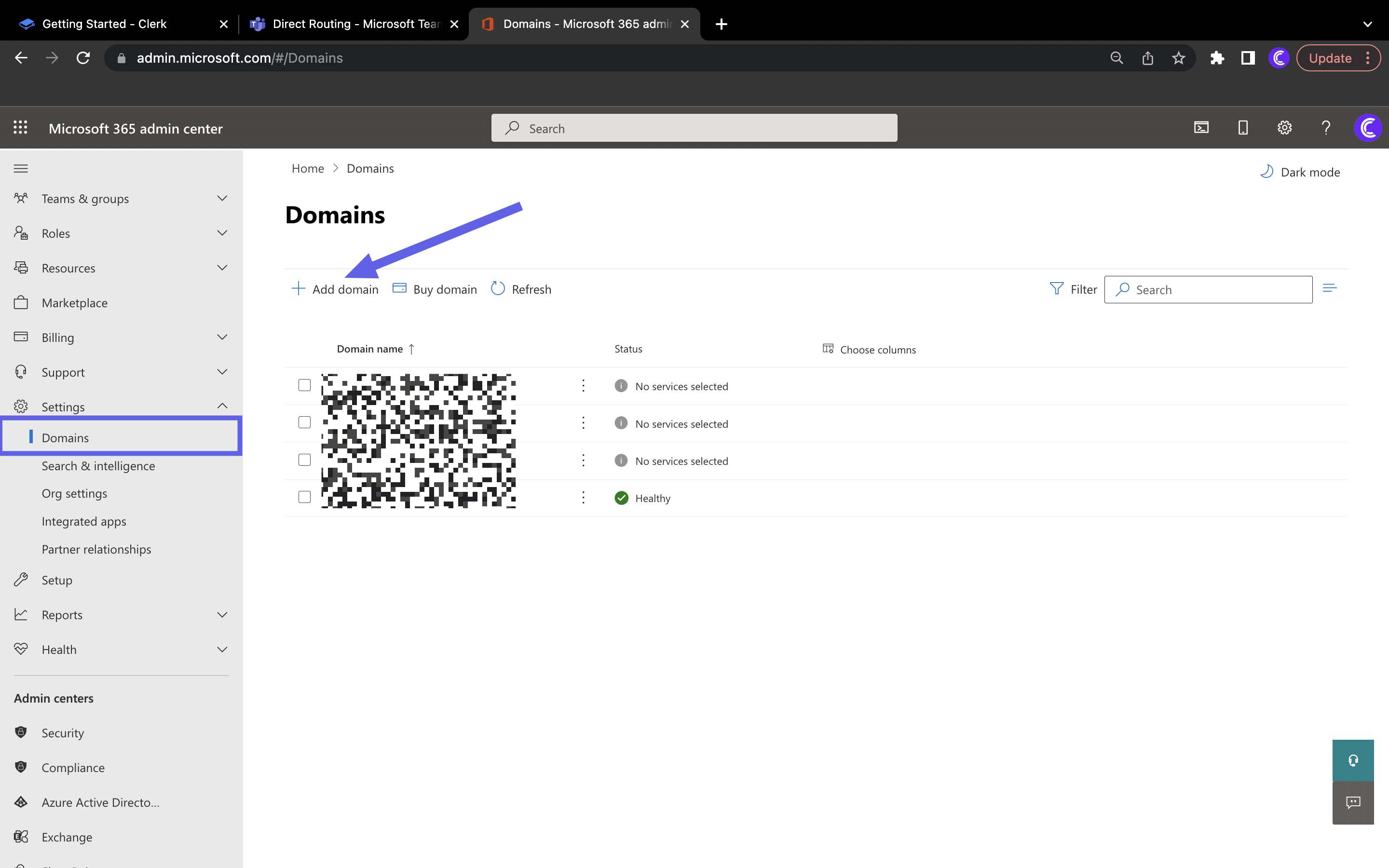This screenshot has height=868, width=1389.
Task: Click the share page icon in address bar
Action: pos(1147,58)
